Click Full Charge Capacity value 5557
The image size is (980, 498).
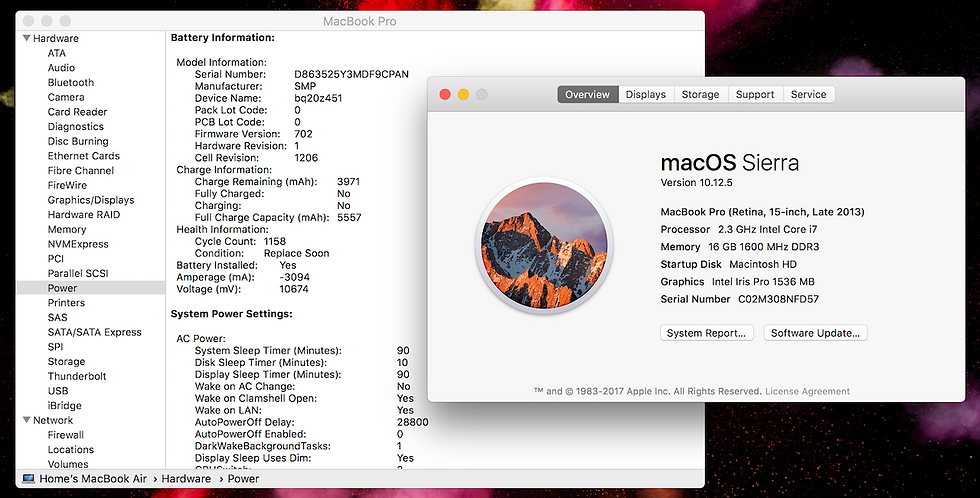pyautogui.click(x=349, y=217)
